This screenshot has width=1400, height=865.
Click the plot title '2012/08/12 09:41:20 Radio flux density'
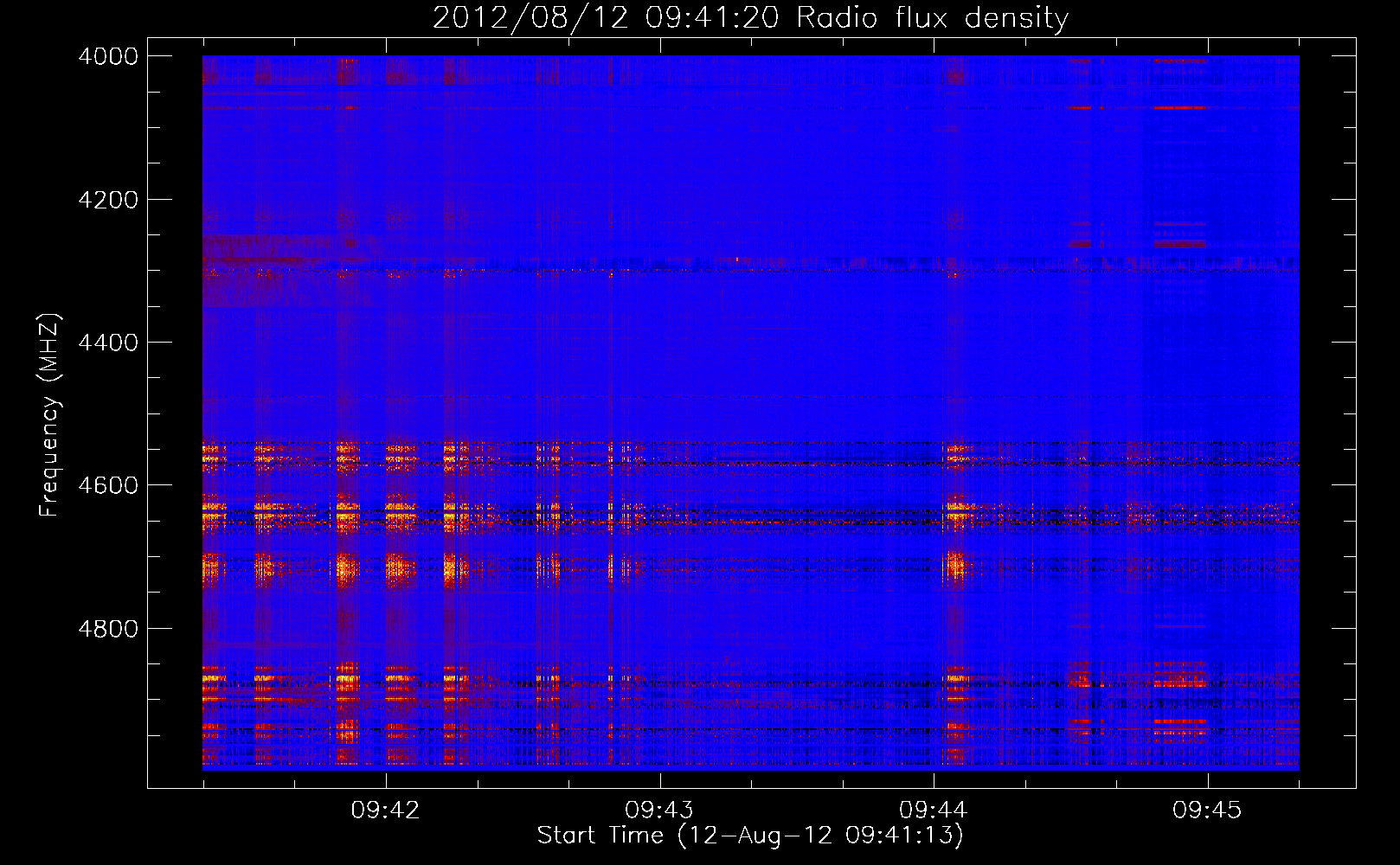pos(750,18)
